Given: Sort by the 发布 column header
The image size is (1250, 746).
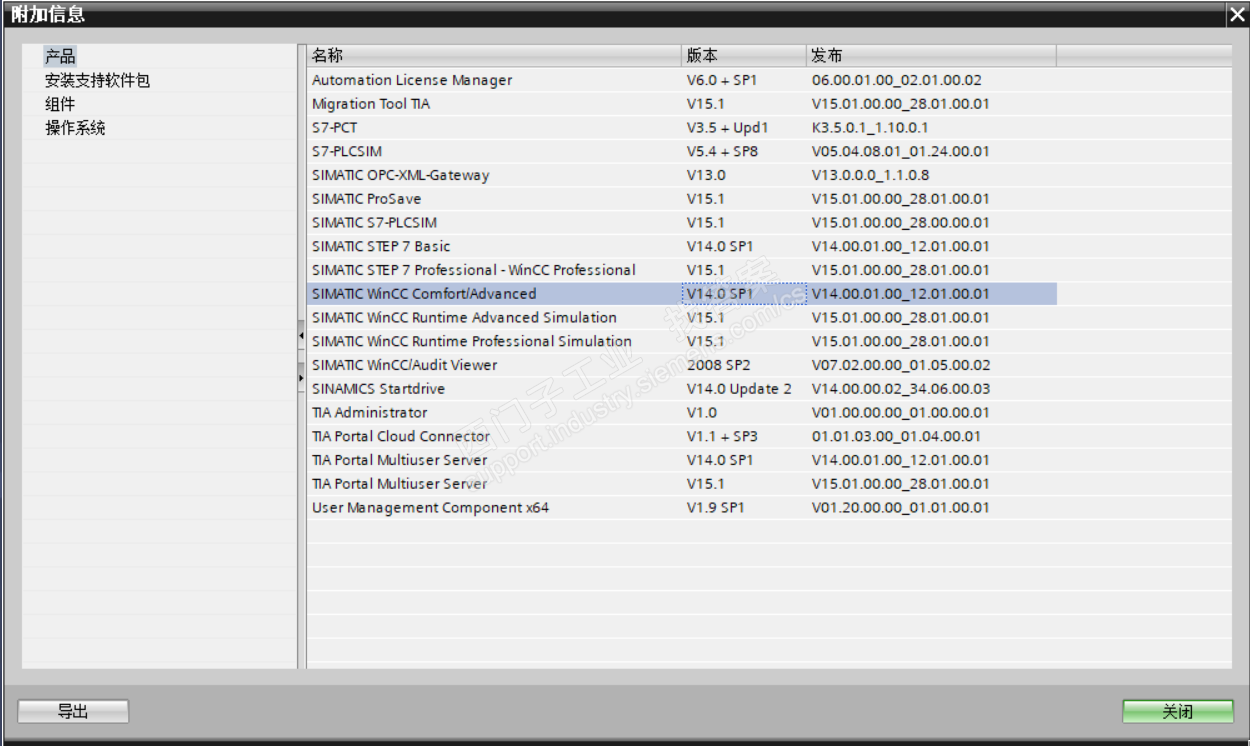Looking at the screenshot, I should [x=931, y=55].
